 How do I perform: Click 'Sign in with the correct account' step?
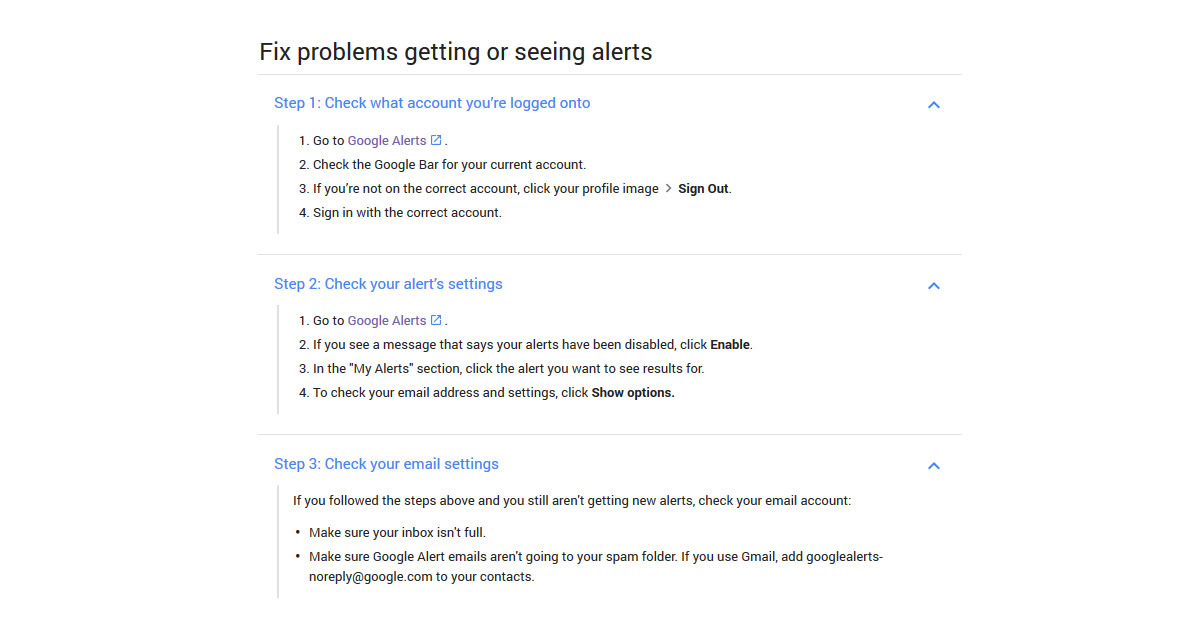(407, 213)
